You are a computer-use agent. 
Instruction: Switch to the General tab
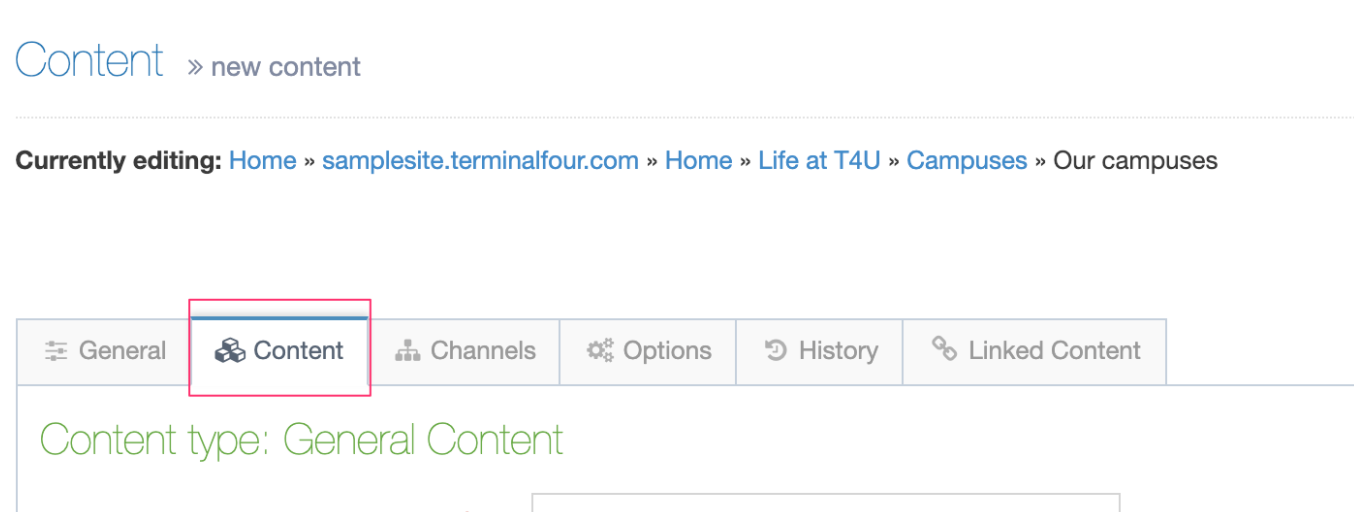pyautogui.click(x=103, y=351)
